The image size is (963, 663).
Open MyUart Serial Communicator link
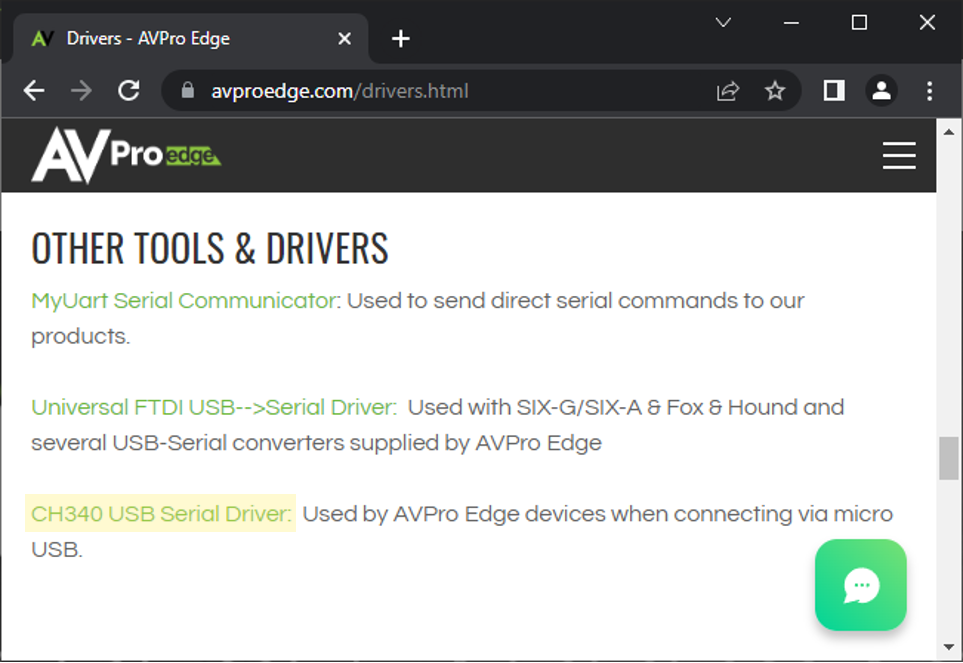point(183,301)
